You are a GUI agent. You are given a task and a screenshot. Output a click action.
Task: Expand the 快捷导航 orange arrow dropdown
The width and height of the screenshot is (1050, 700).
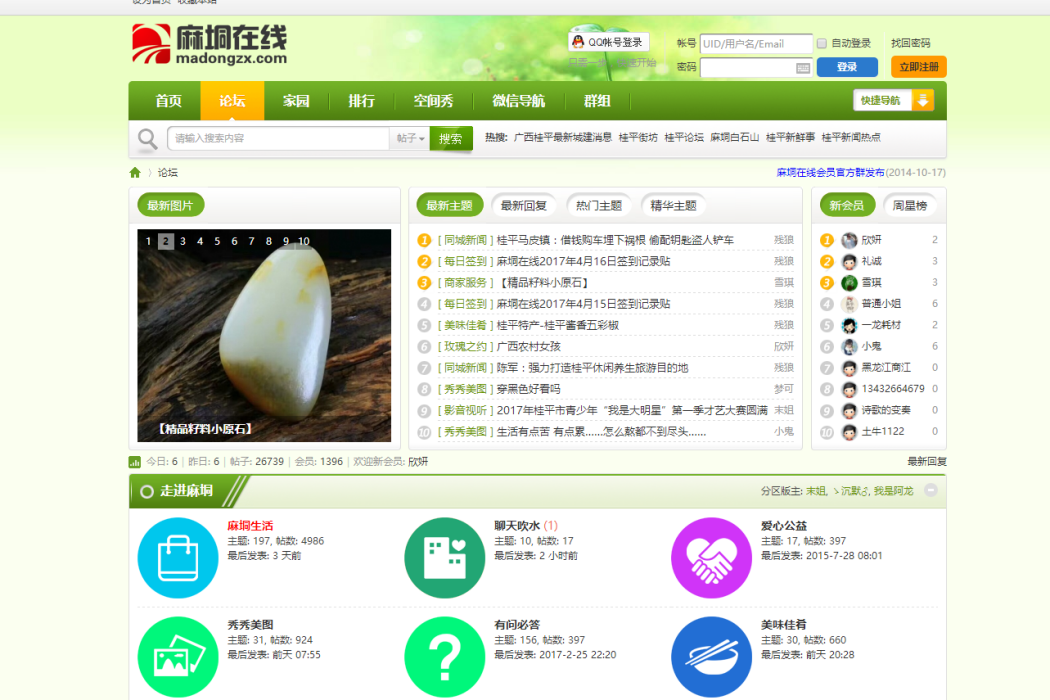tap(922, 100)
